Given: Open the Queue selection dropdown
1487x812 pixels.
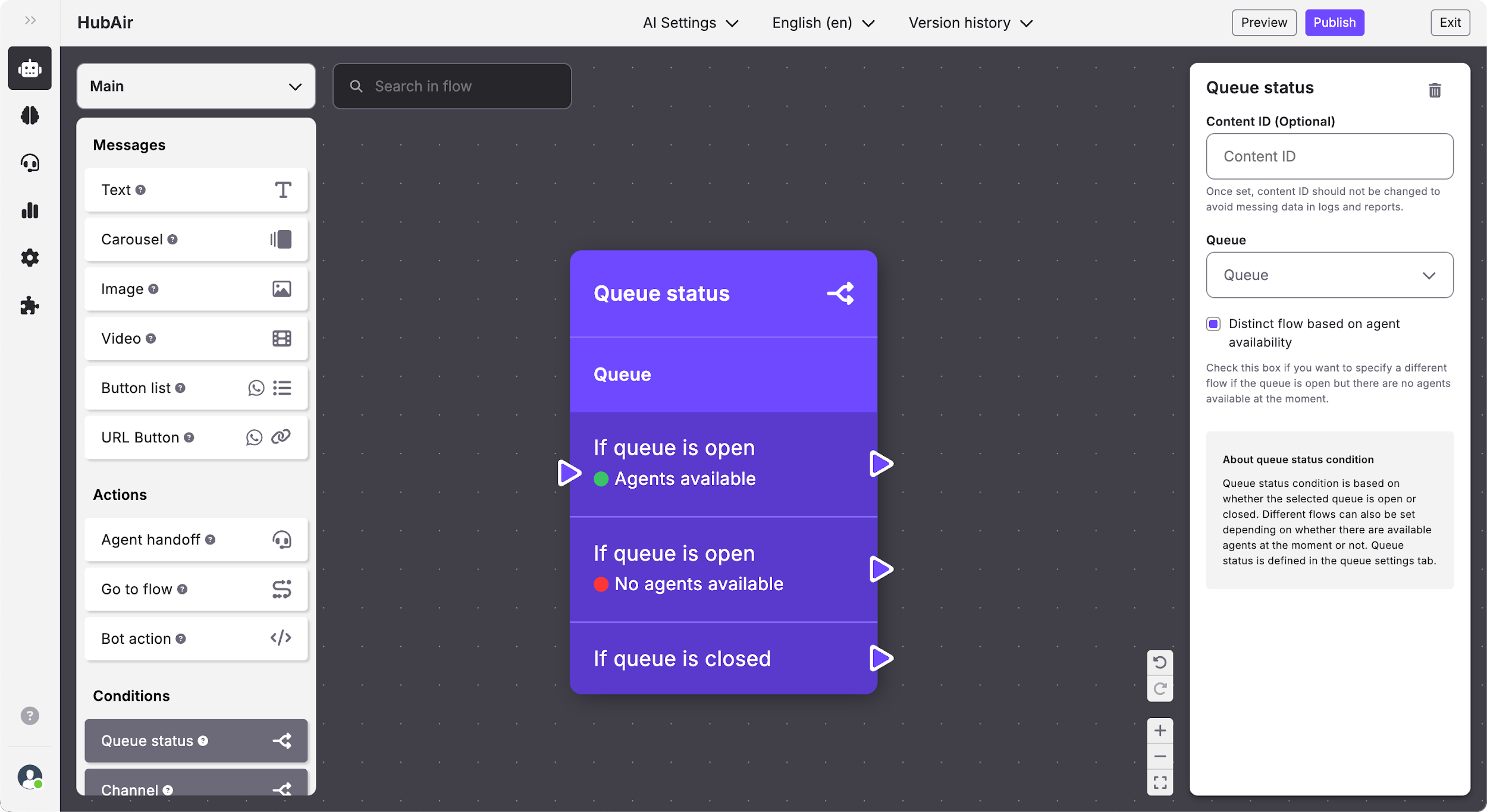Looking at the screenshot, I should tap(1329, 275).
